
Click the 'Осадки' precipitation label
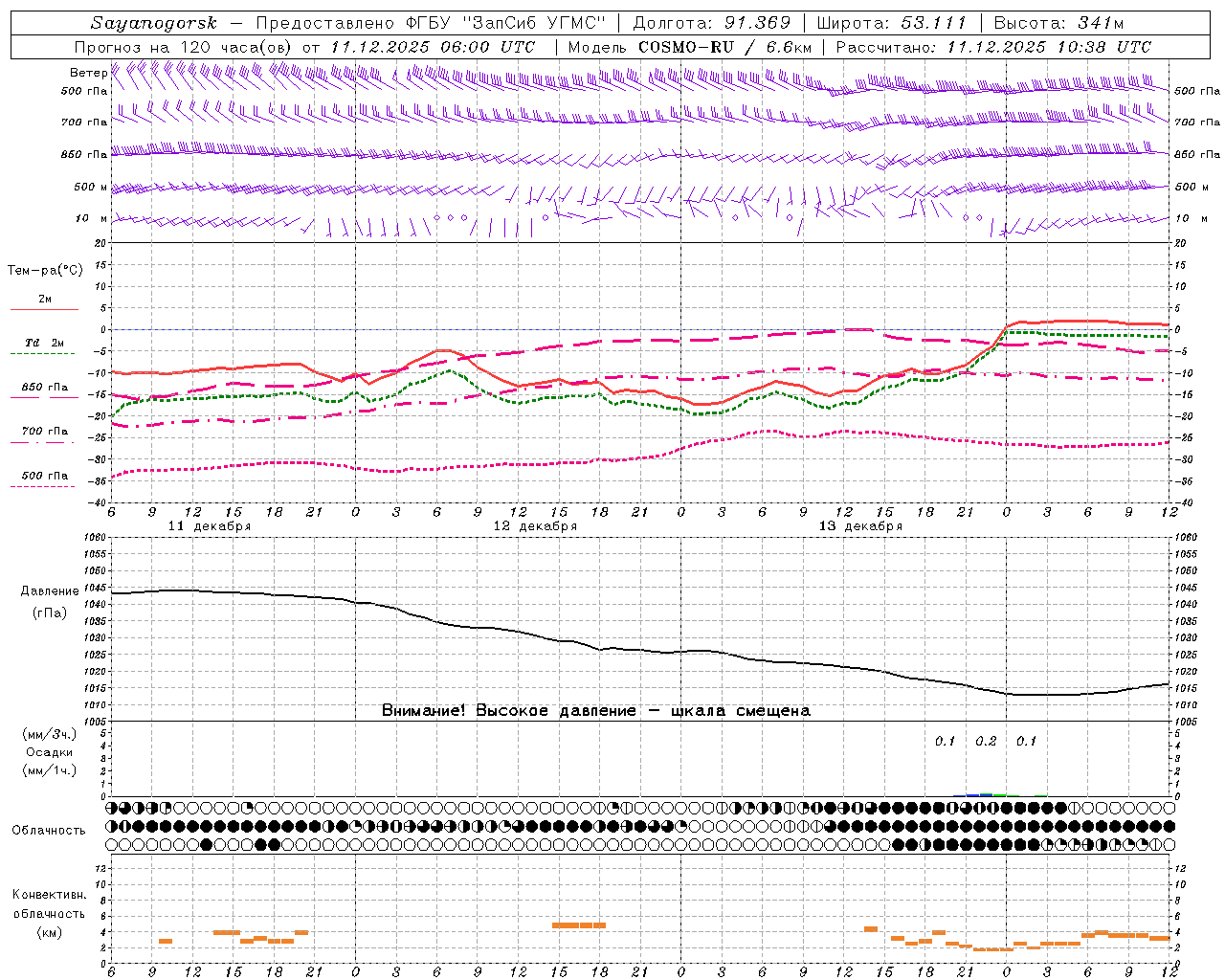pyautogui.click(x=49, y=752)
